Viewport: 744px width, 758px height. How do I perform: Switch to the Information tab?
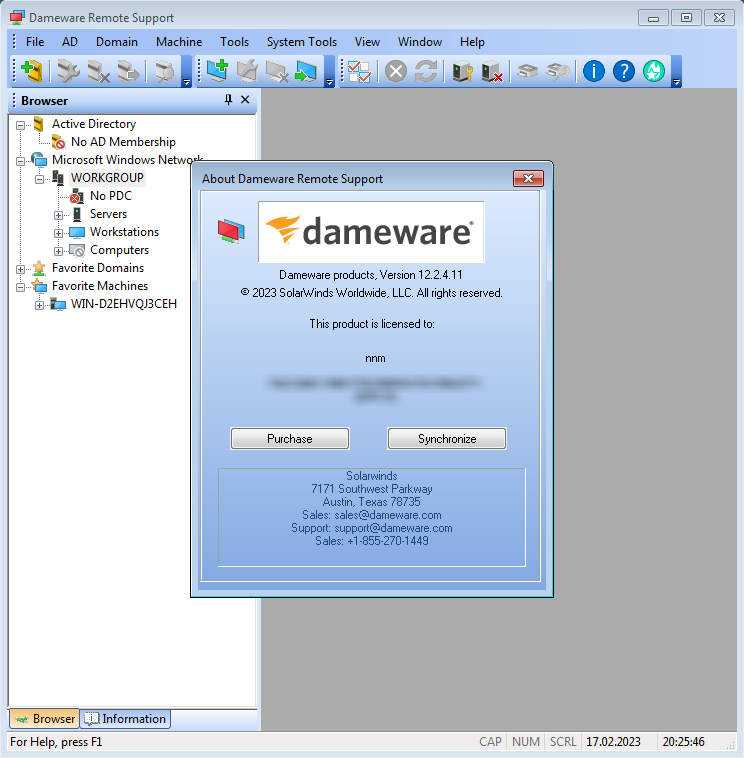[126, 718]
